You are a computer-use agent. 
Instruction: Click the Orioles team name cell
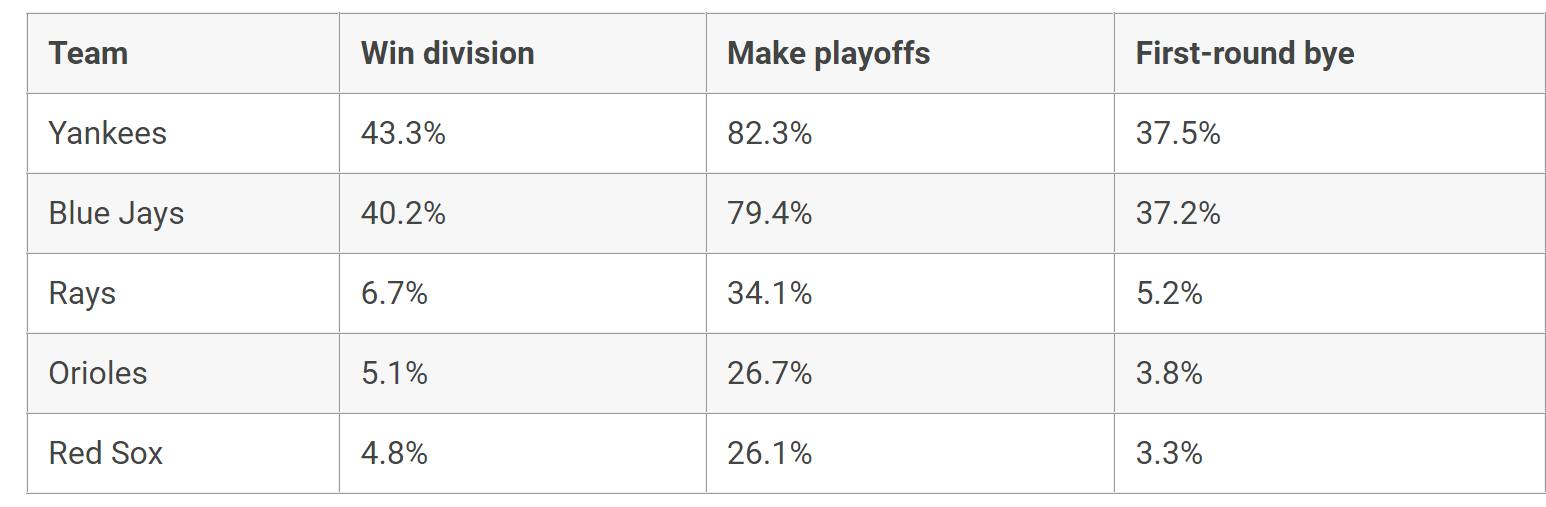pos(97,373)
